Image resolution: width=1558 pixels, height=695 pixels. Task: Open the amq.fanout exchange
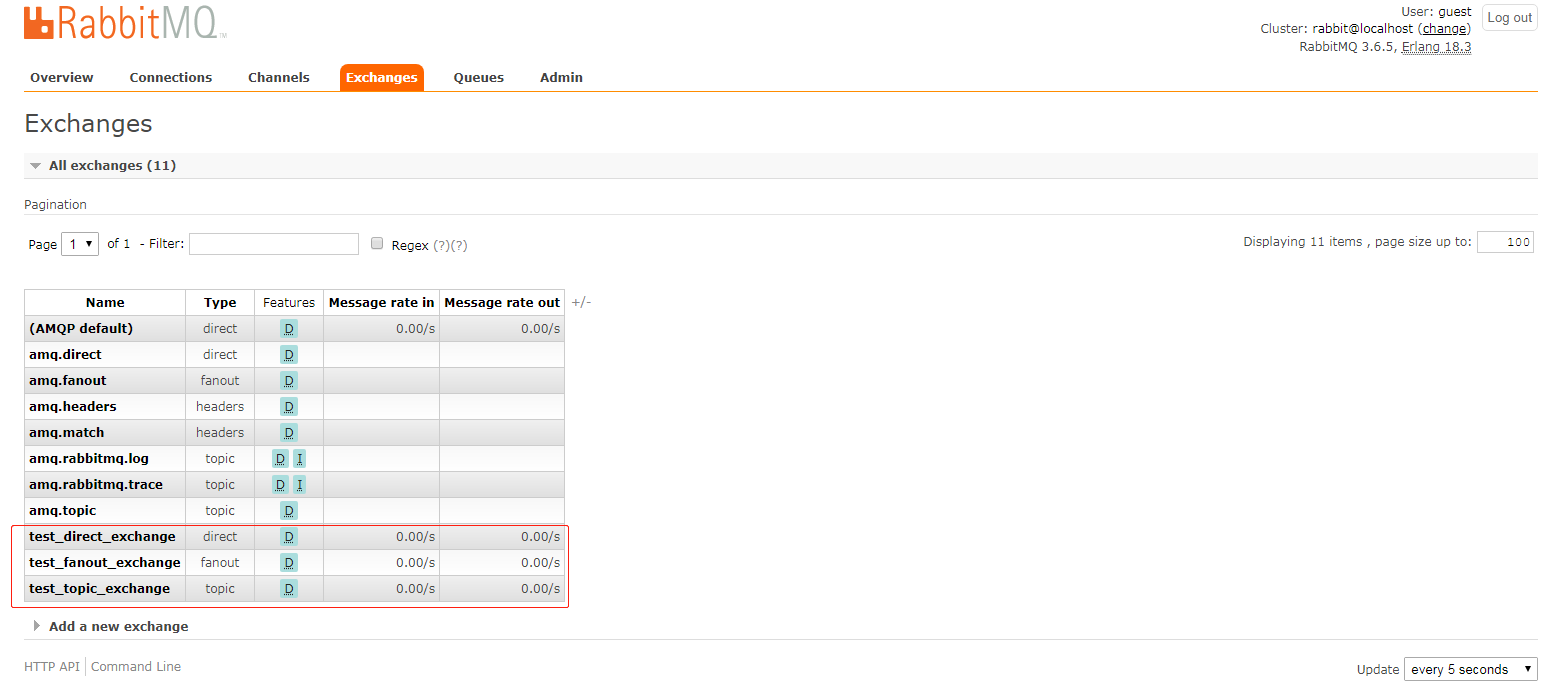pyautogui.click(x=68, y=381)
